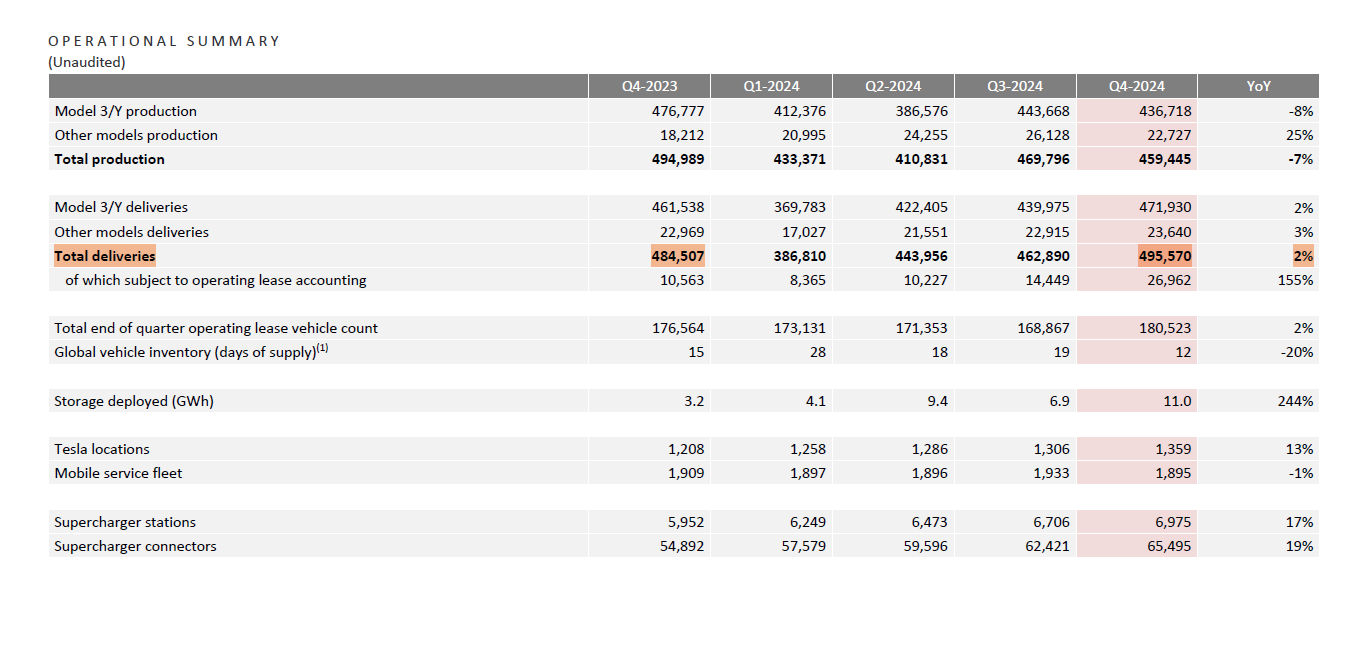Click the 244% YoY value

(x=1297, y=401)
